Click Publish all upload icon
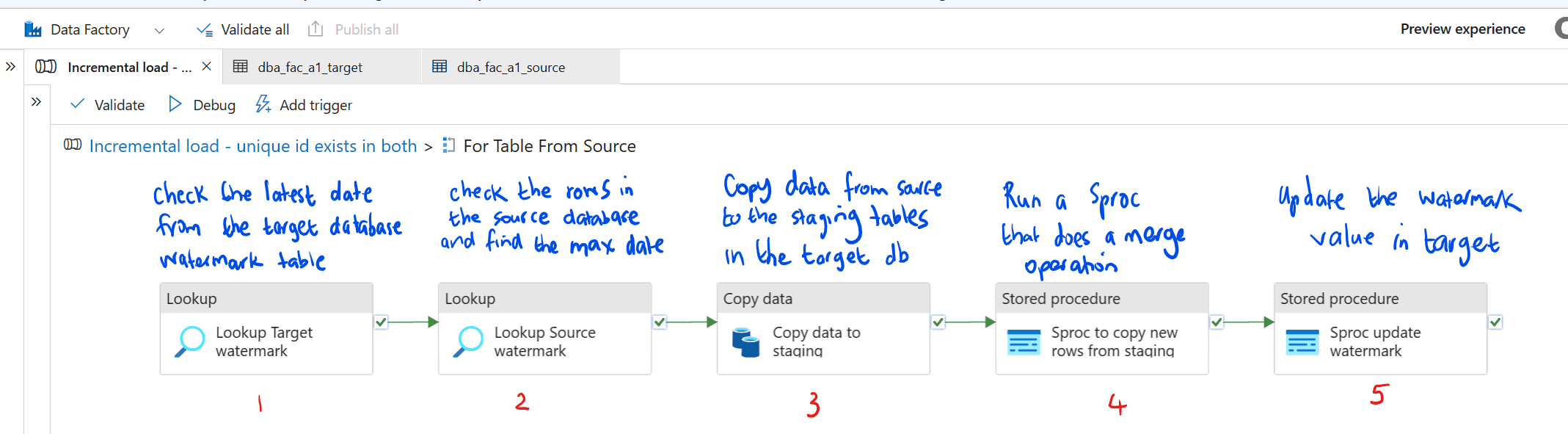1568x434 pixels. click(316, 29)
